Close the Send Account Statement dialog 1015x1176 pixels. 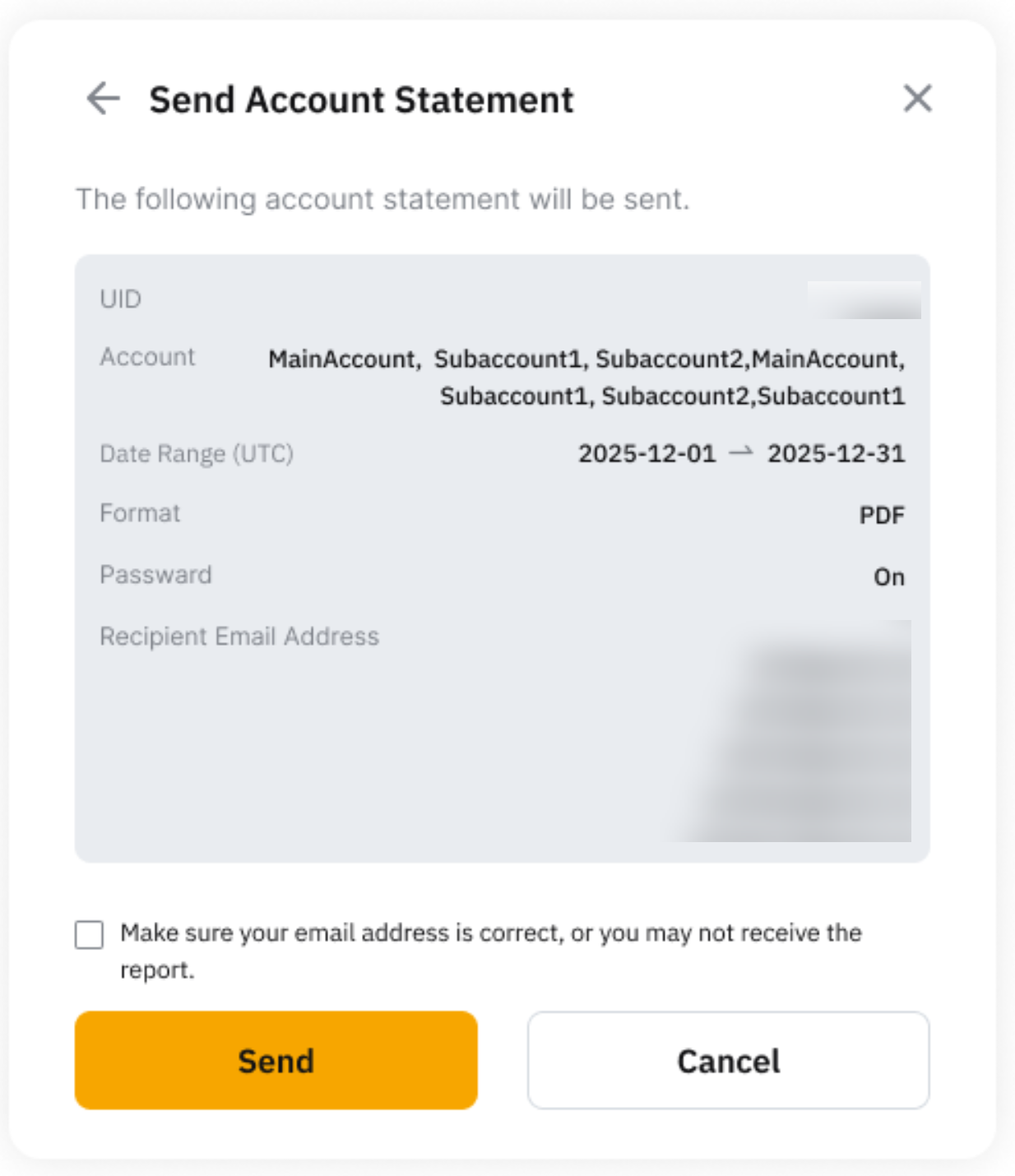click(x=917, y=99)
